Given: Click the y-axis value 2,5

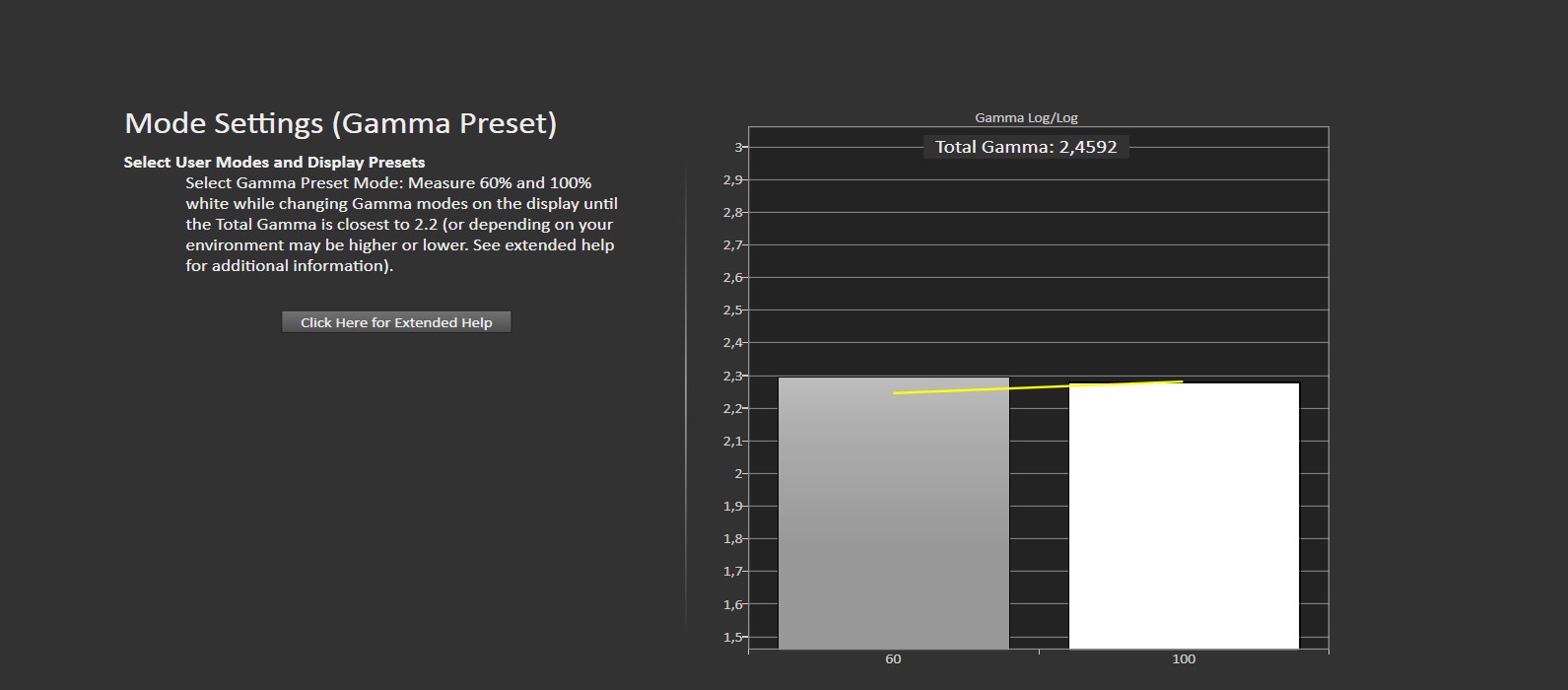Looking at the screenshot, I should 733,310.
